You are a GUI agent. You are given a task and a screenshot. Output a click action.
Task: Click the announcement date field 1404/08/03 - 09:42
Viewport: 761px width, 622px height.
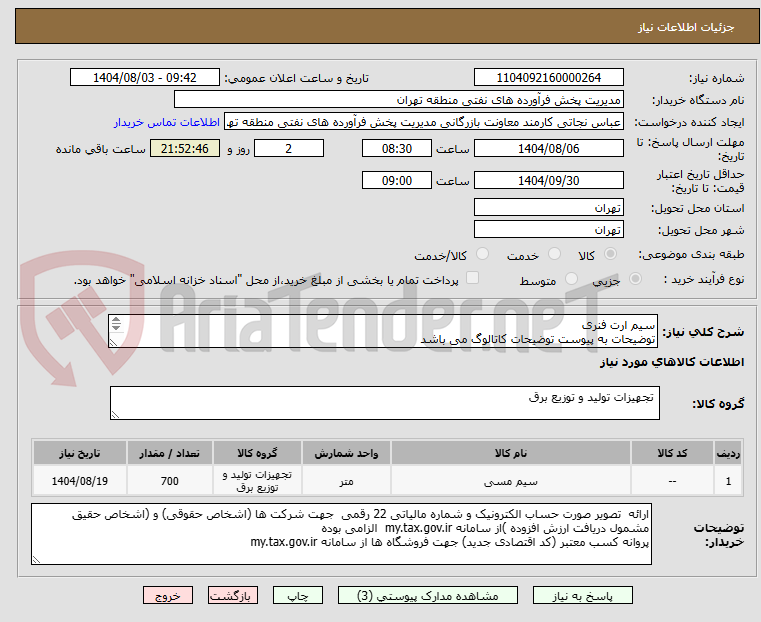tap(145, 78)
